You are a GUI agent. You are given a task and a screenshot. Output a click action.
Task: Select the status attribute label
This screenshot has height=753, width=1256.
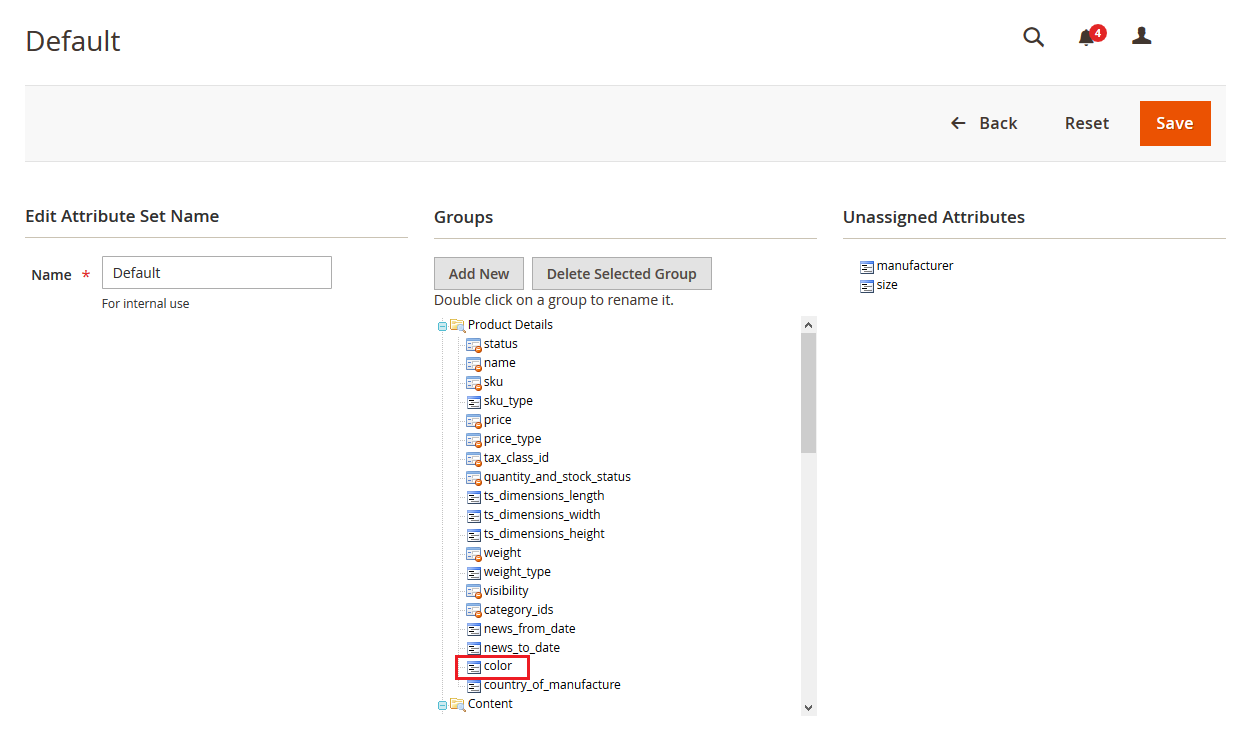tap(501, 344)
